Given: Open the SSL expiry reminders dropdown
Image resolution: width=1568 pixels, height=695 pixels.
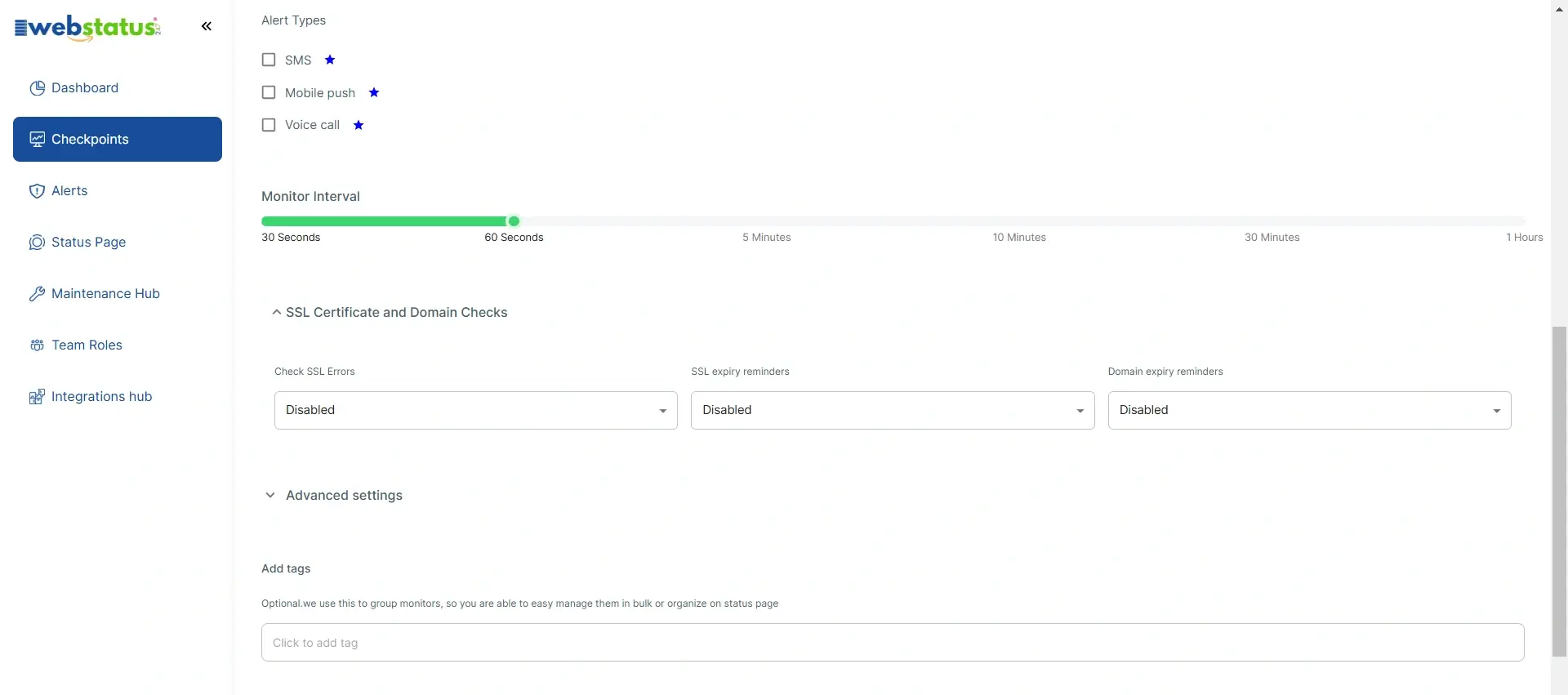Looking at the screenshot, I should (893, 410).
